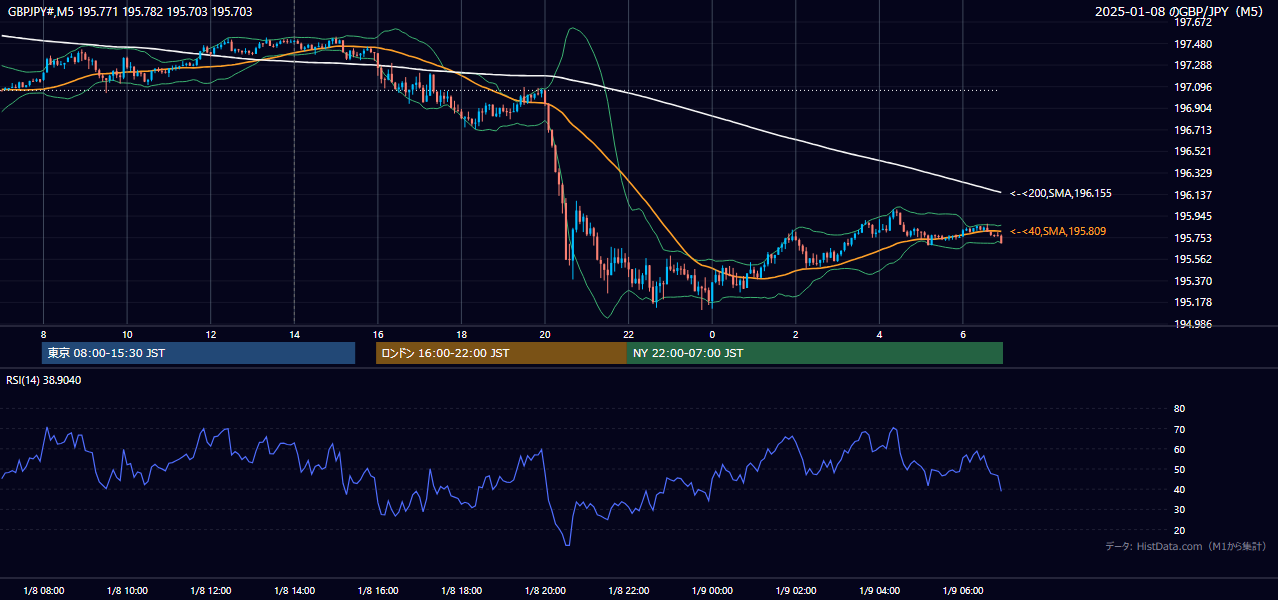Select the NY 22:00-07:00 JST session bar
Viewport: 1278px width, 600px height.
(815, 353)
